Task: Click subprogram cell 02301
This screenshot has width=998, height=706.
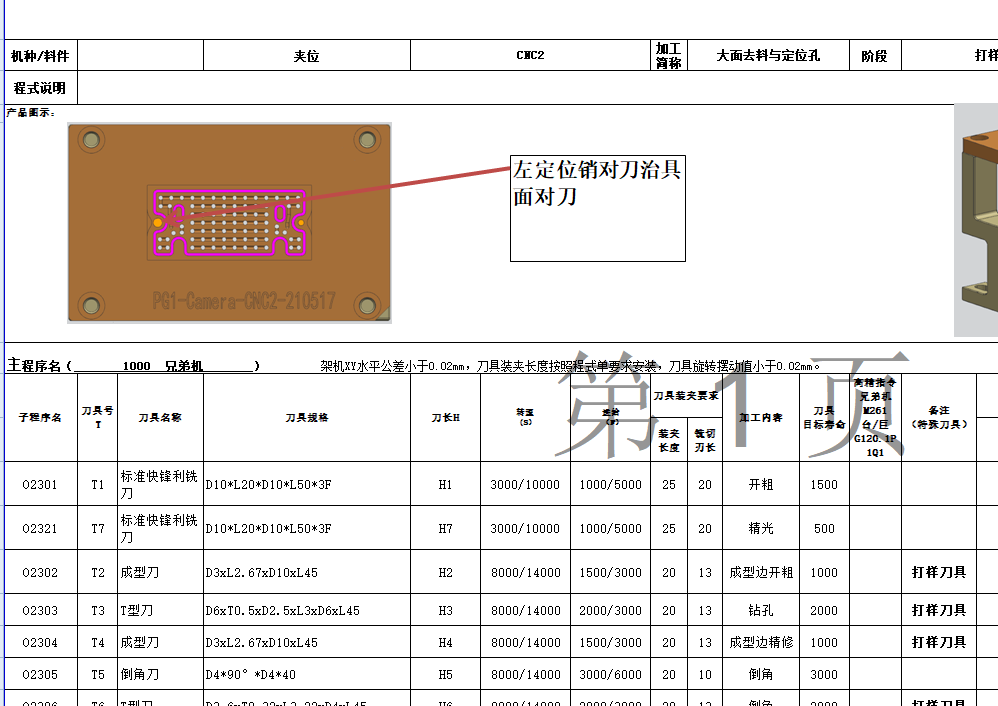Action: point(41,485)
